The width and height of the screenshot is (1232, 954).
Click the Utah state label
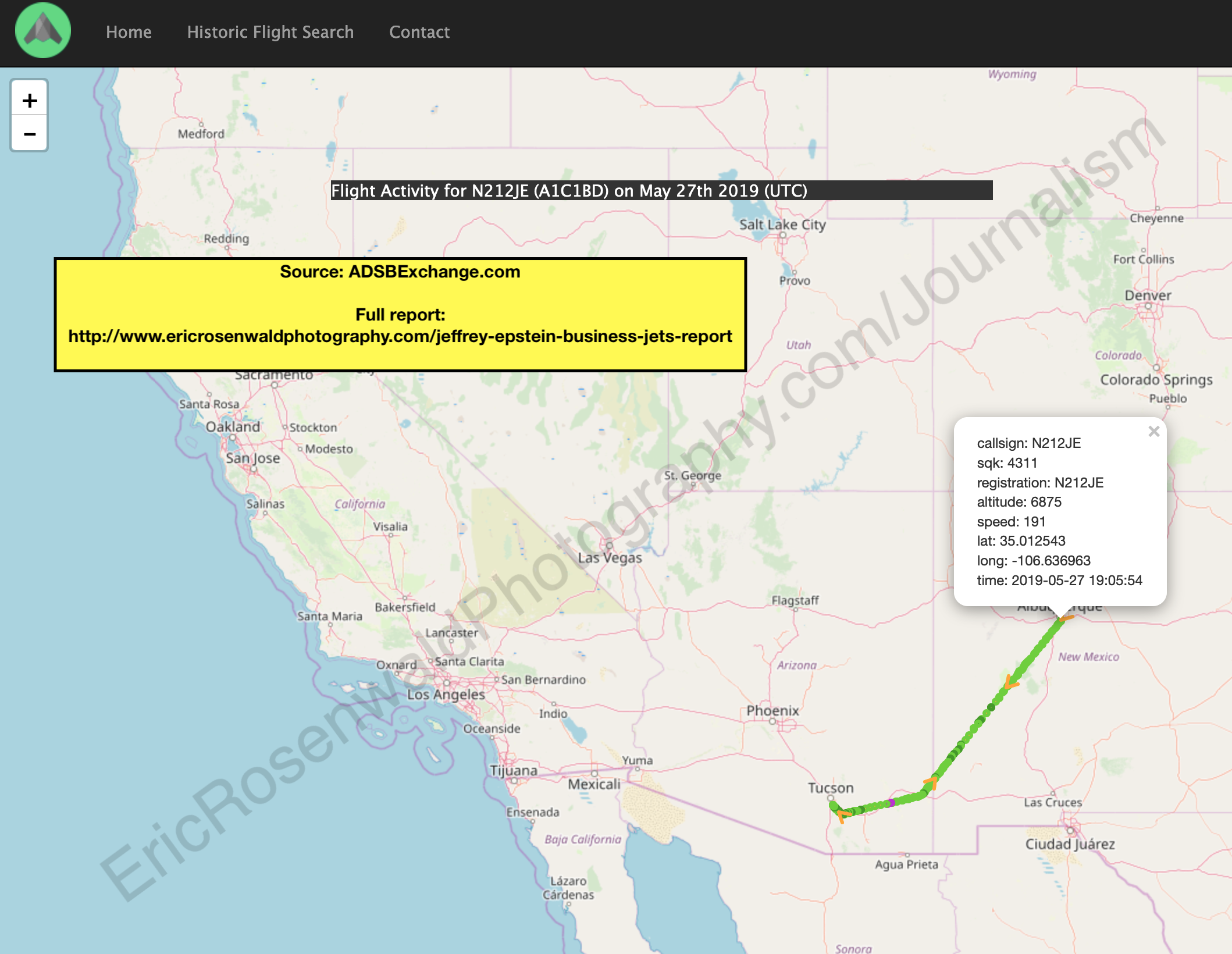coord(799,345)
